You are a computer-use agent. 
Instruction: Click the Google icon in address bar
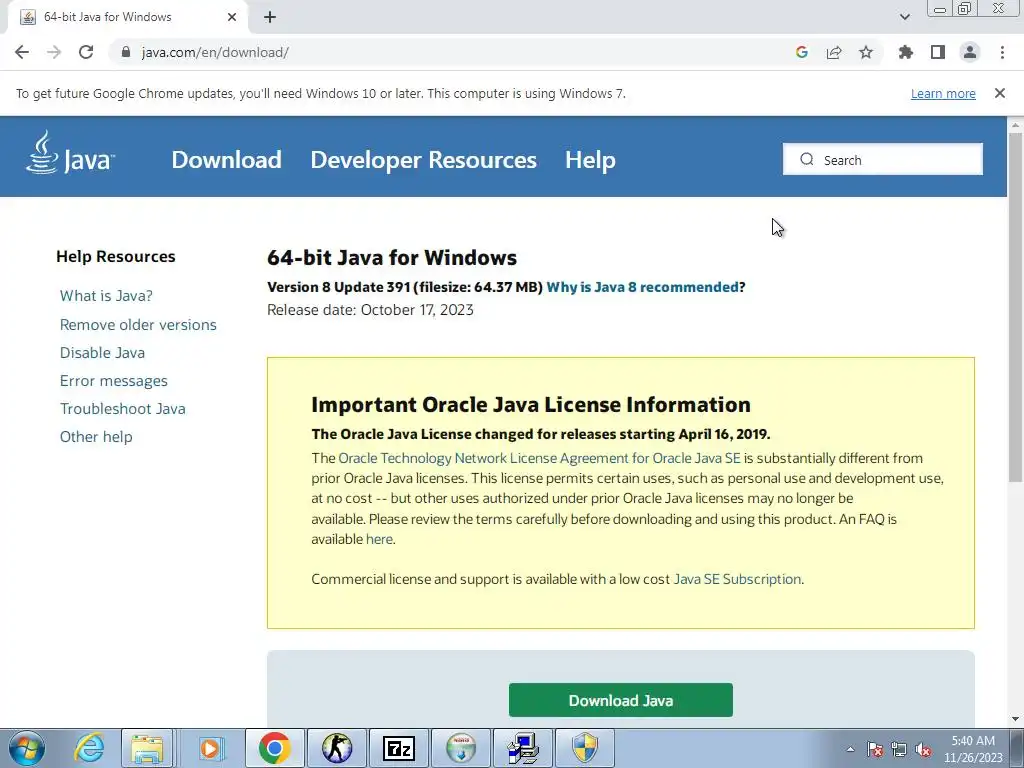(x=802, y=52)
